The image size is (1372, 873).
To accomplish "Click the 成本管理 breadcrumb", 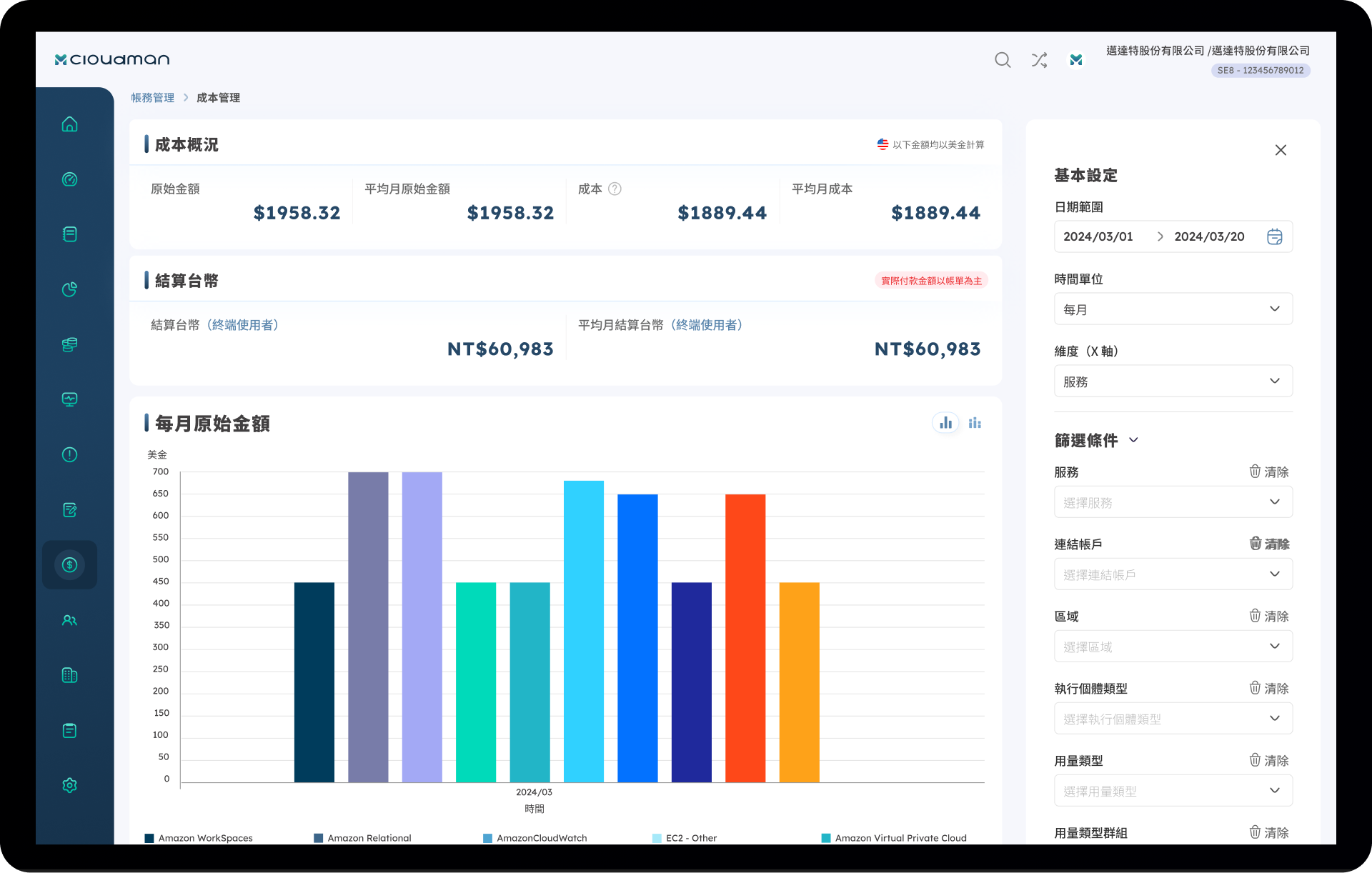I will tap(218, 98).
